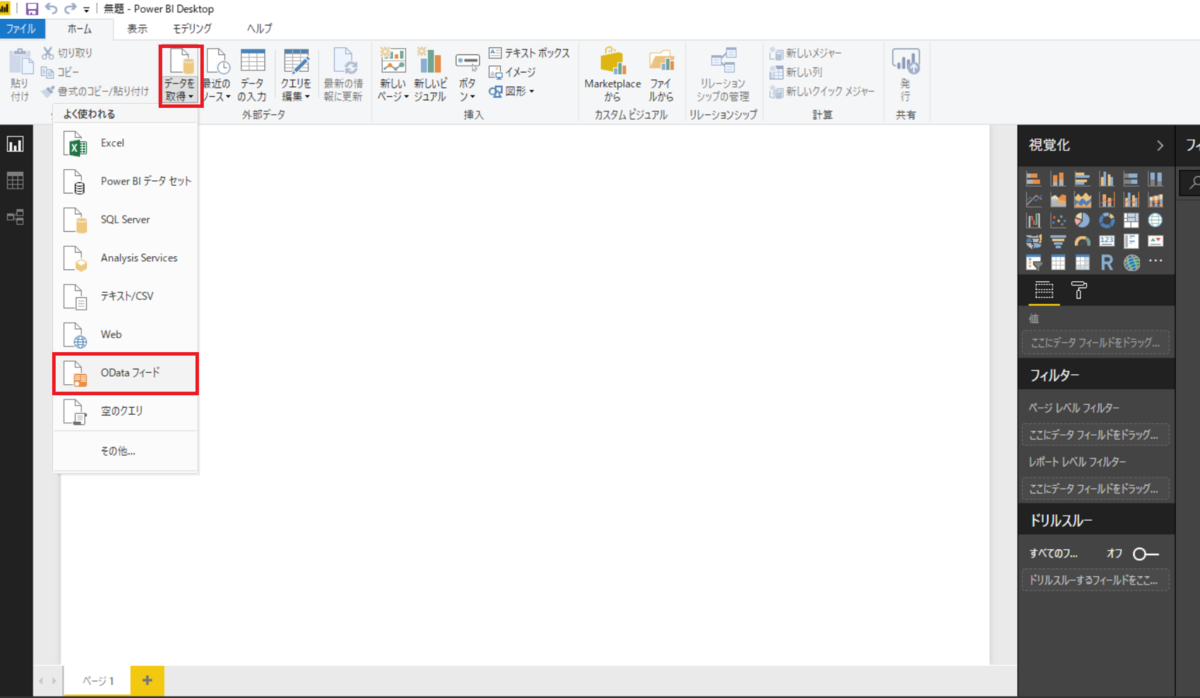1200x698 pixels.
Task: Open リレーションシップの管理 settings
Action: pyautogui.click(x=723, y=72)
